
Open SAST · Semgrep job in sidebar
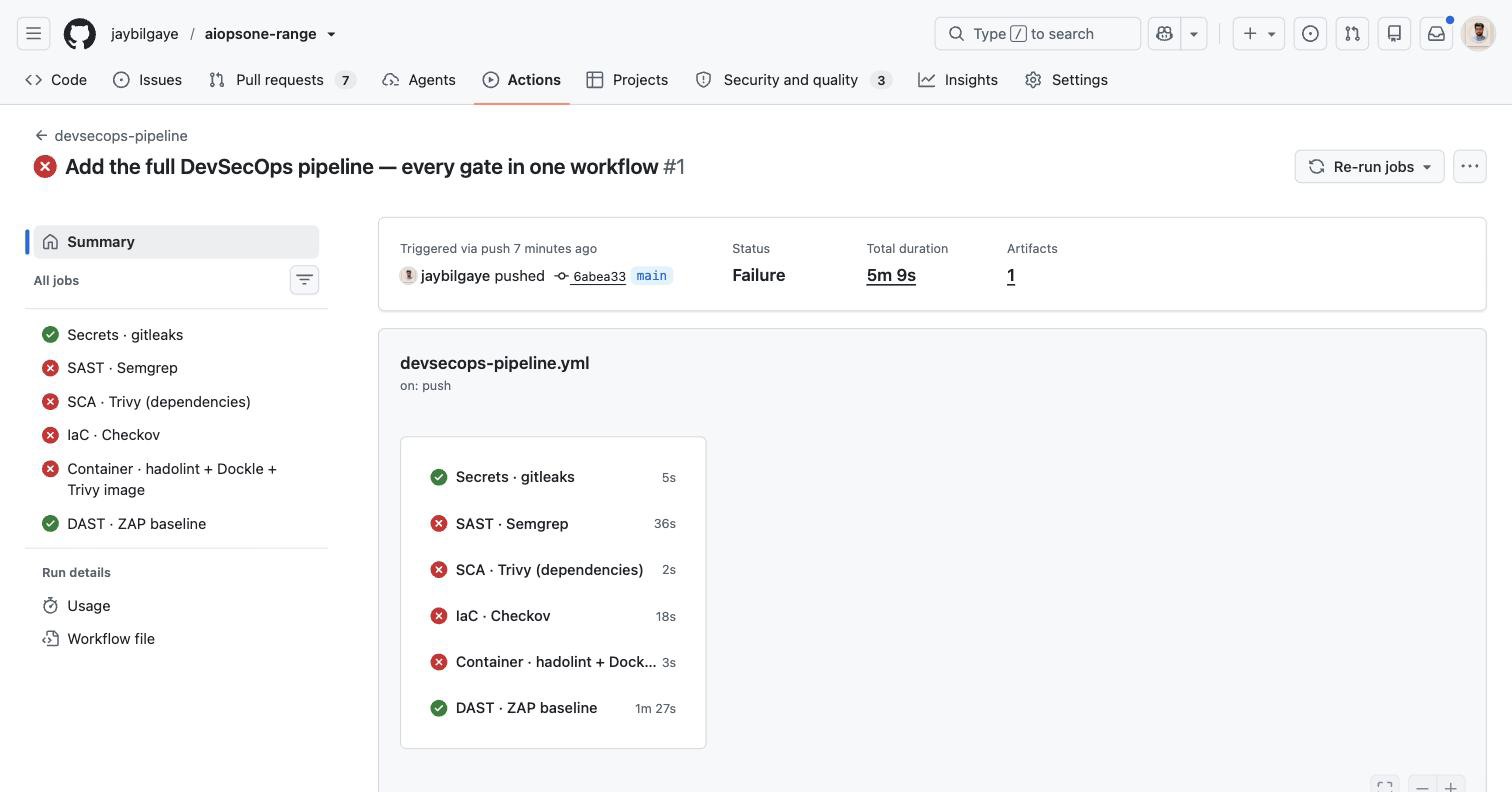tap(176, 368)
